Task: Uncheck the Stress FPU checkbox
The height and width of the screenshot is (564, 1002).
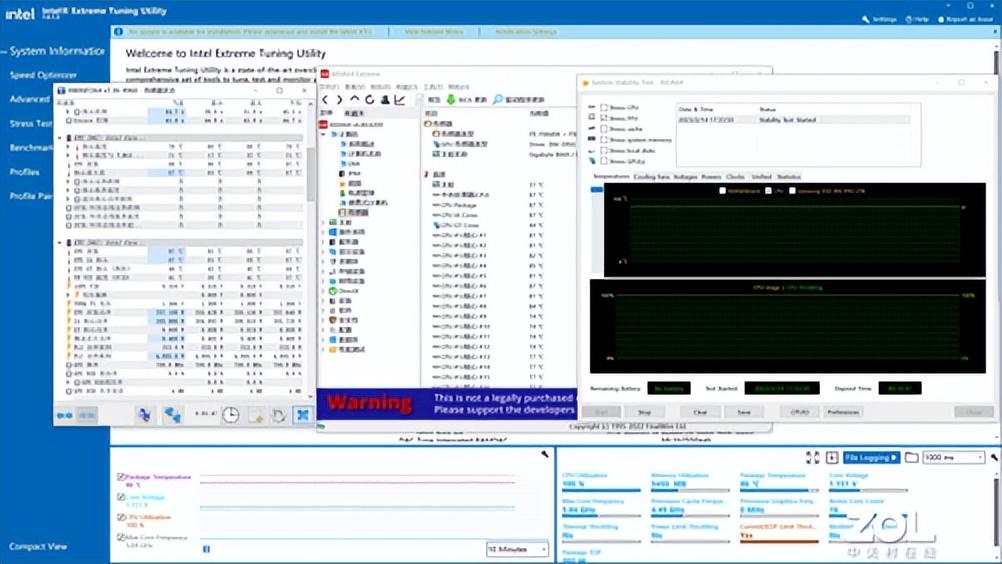Action: pyautogui.click(x=604, y=118)
